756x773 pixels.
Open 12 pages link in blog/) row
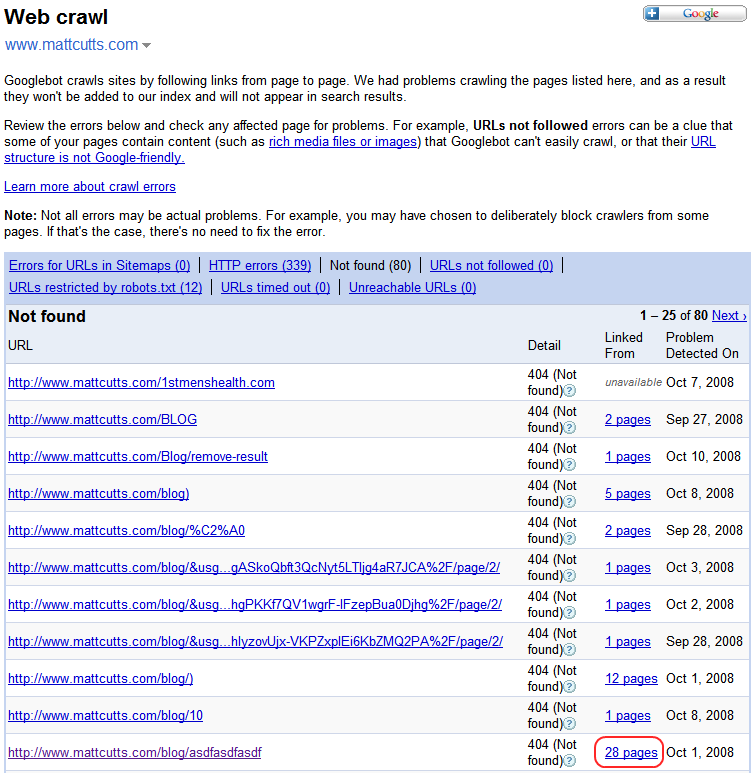(631, 678)
